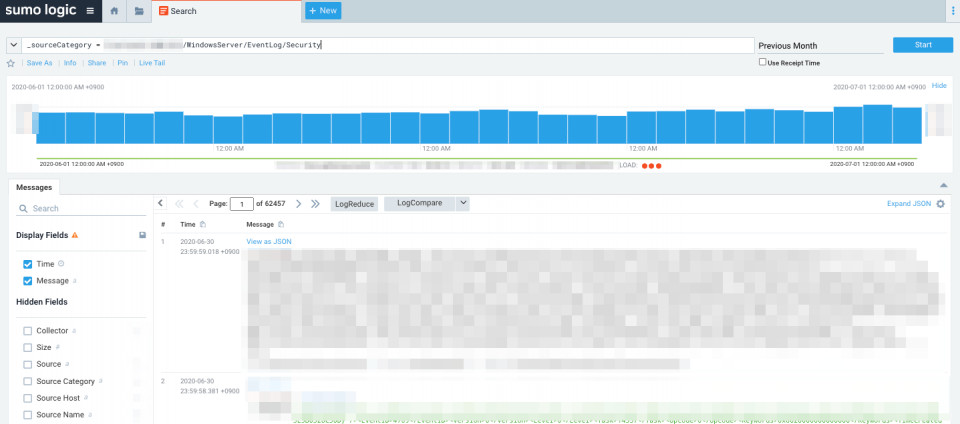Check the Source Host hidden field
The width and height of the screenshot is (960, 424).
tap(28, 398)
